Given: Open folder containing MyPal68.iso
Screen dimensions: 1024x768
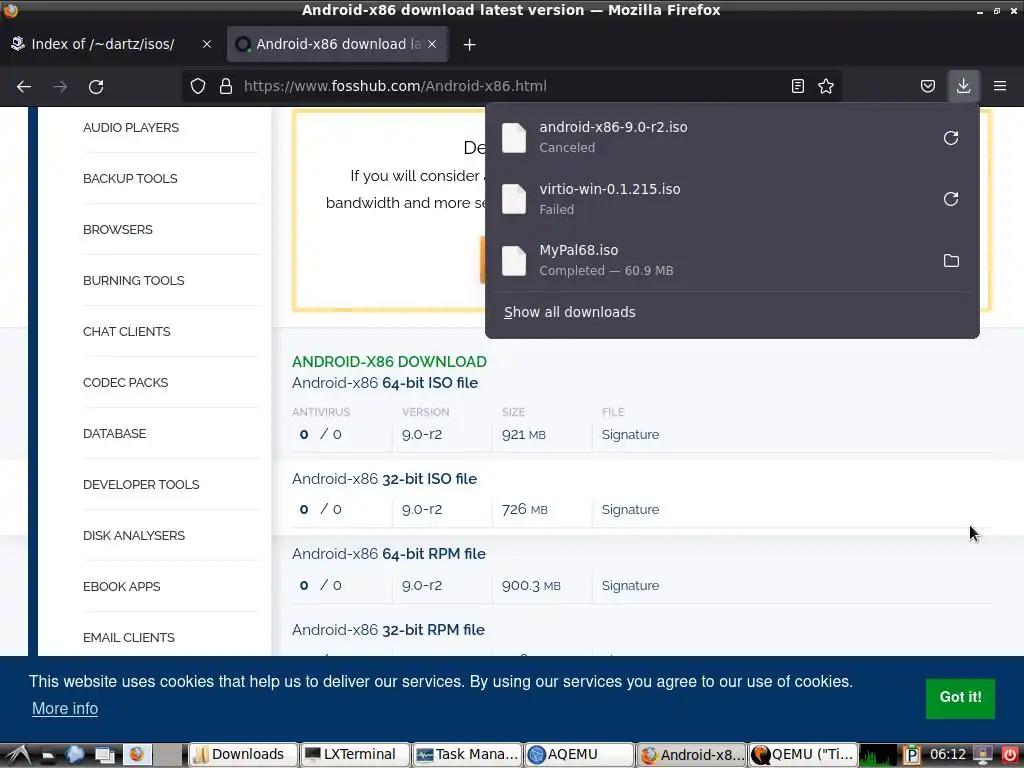Looking at the screenshot, I should click(x=951, y=261).
